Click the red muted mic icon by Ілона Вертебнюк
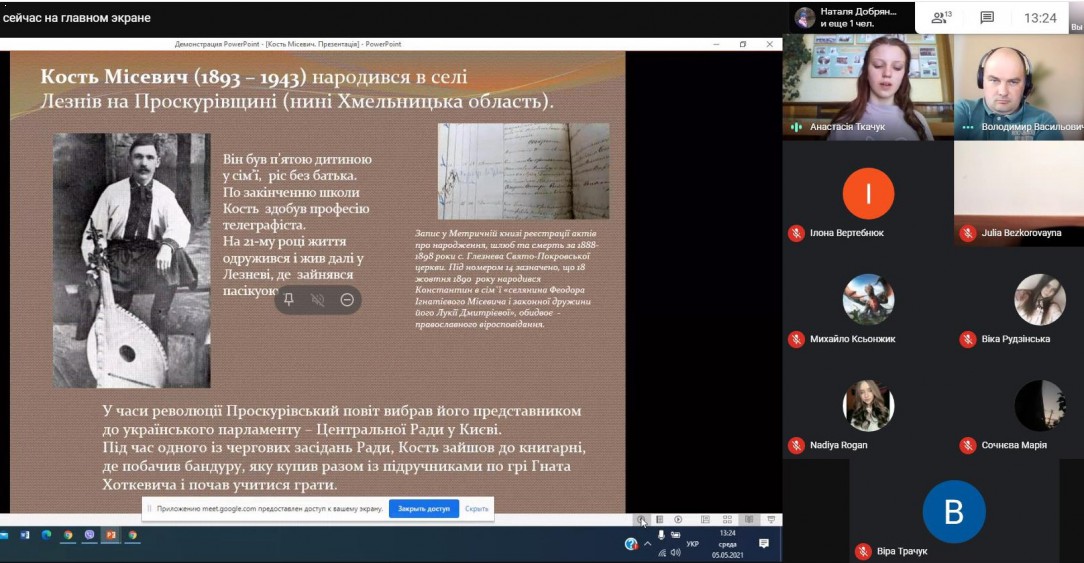This screenshot has width=1084, height=563. [796, 233]
